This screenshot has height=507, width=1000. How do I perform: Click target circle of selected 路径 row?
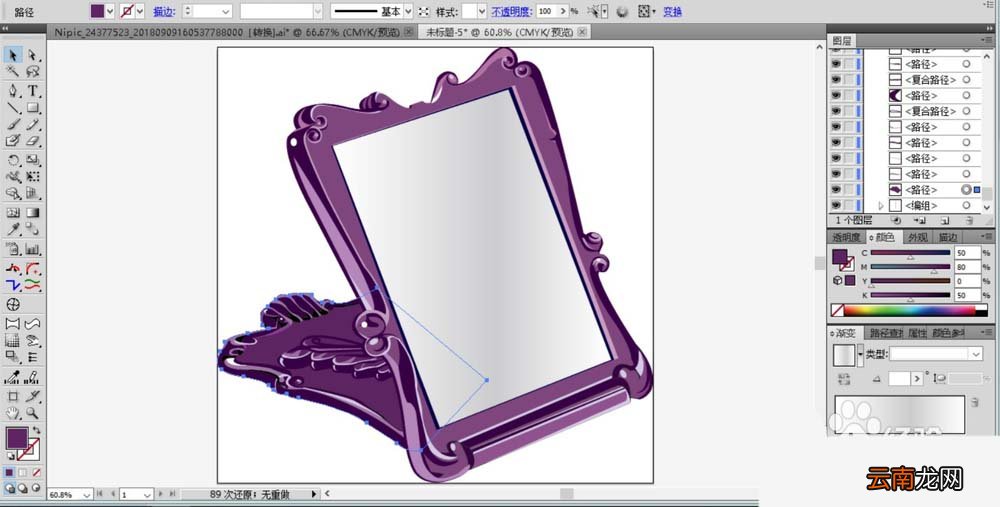point(966,190)
